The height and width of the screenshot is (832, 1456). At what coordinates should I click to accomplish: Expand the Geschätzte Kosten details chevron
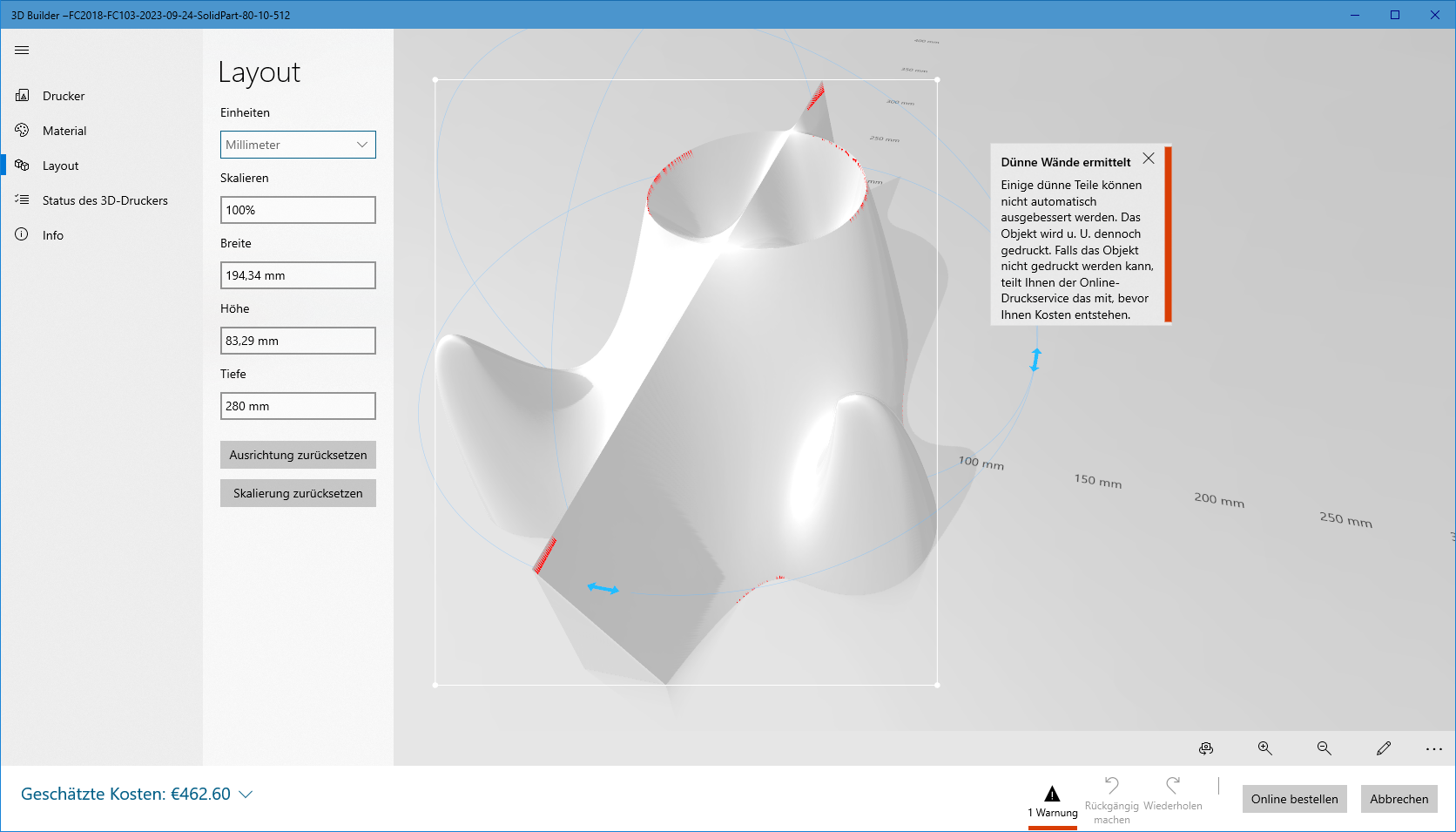coord(246,794)
